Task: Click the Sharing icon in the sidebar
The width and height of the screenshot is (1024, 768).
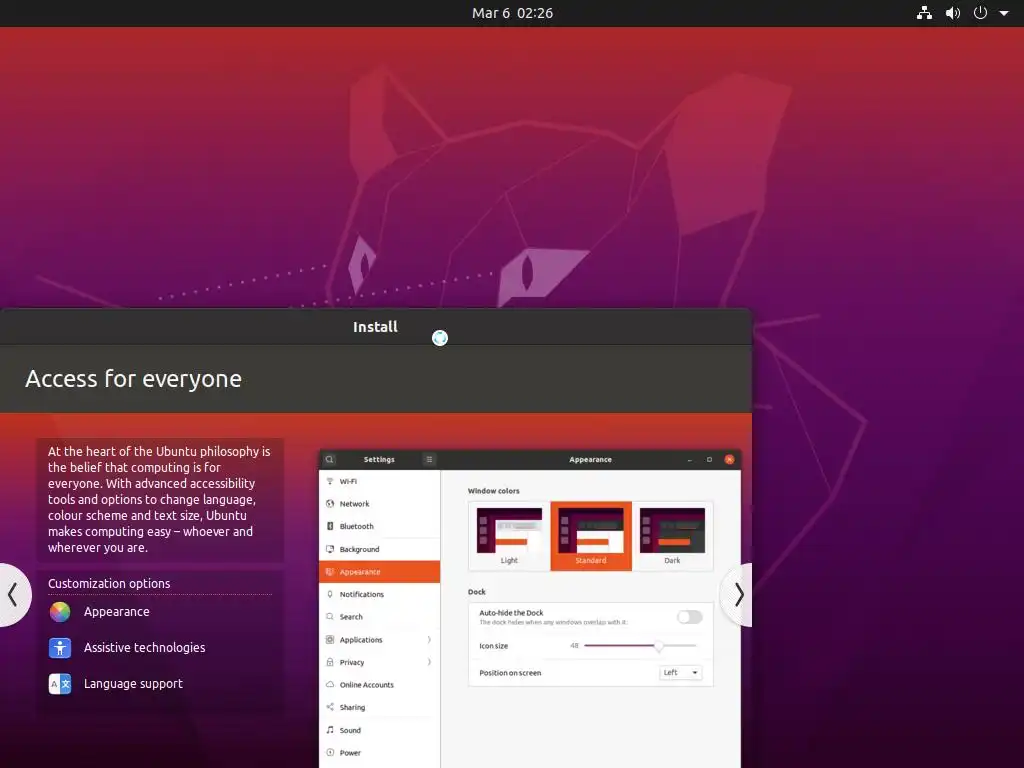Action: tap(330, 707)
